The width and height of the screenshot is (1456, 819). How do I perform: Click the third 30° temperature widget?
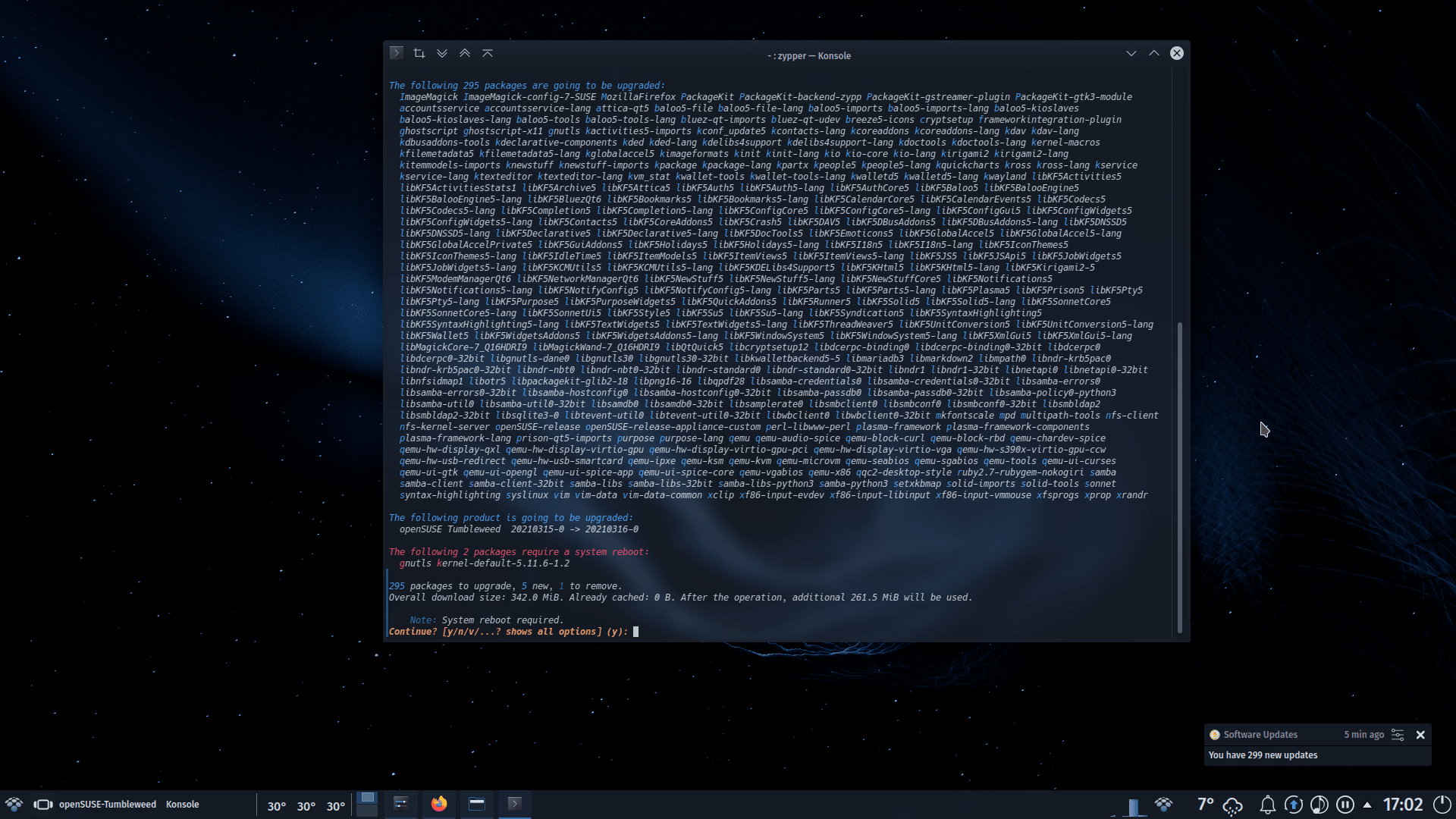(336, 806)
